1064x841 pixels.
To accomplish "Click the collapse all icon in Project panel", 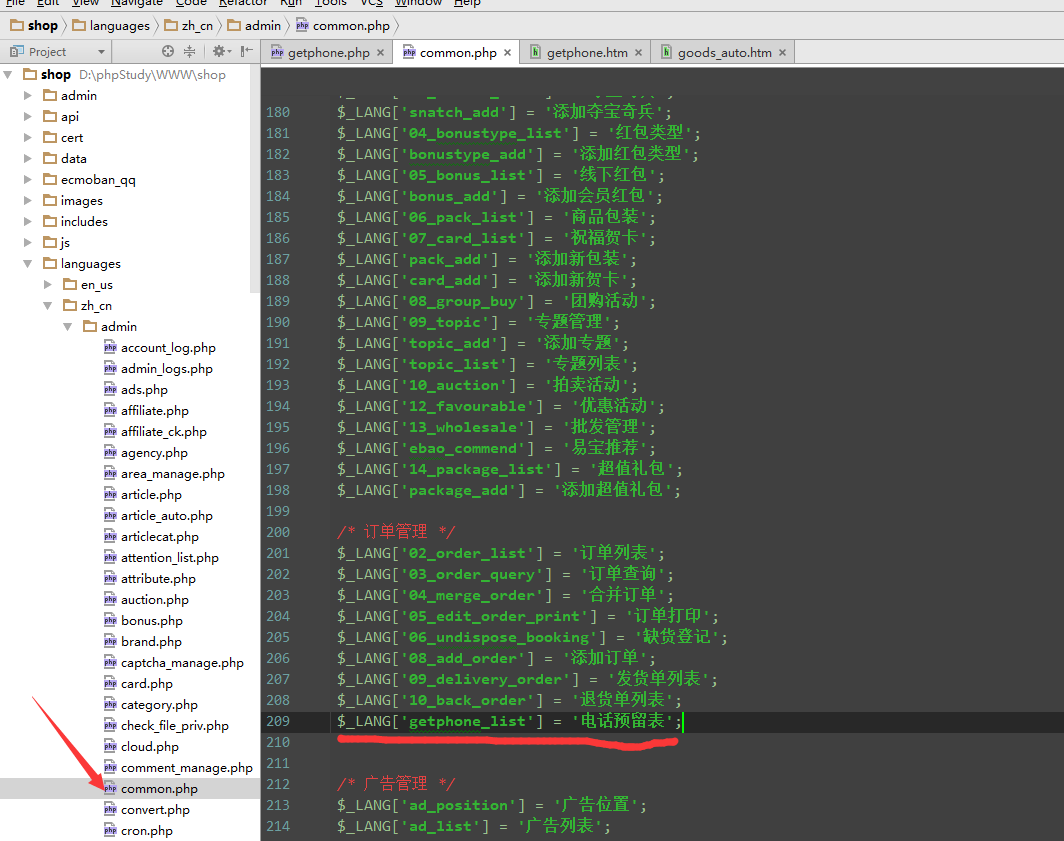I will point(189,51).
